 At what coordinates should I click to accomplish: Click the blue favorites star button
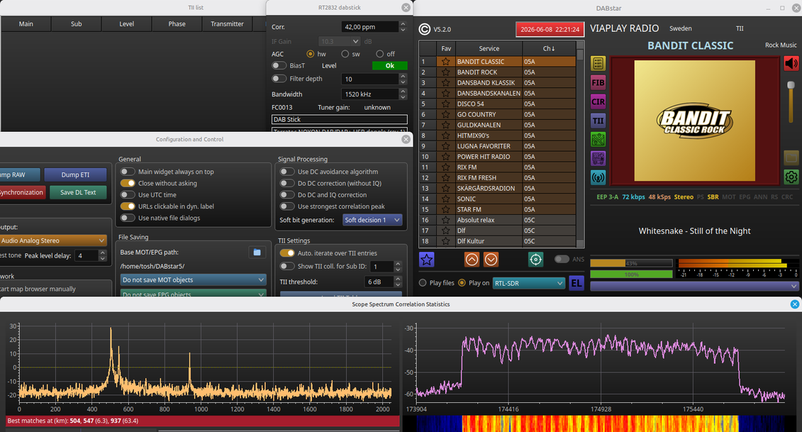(427, 259)
